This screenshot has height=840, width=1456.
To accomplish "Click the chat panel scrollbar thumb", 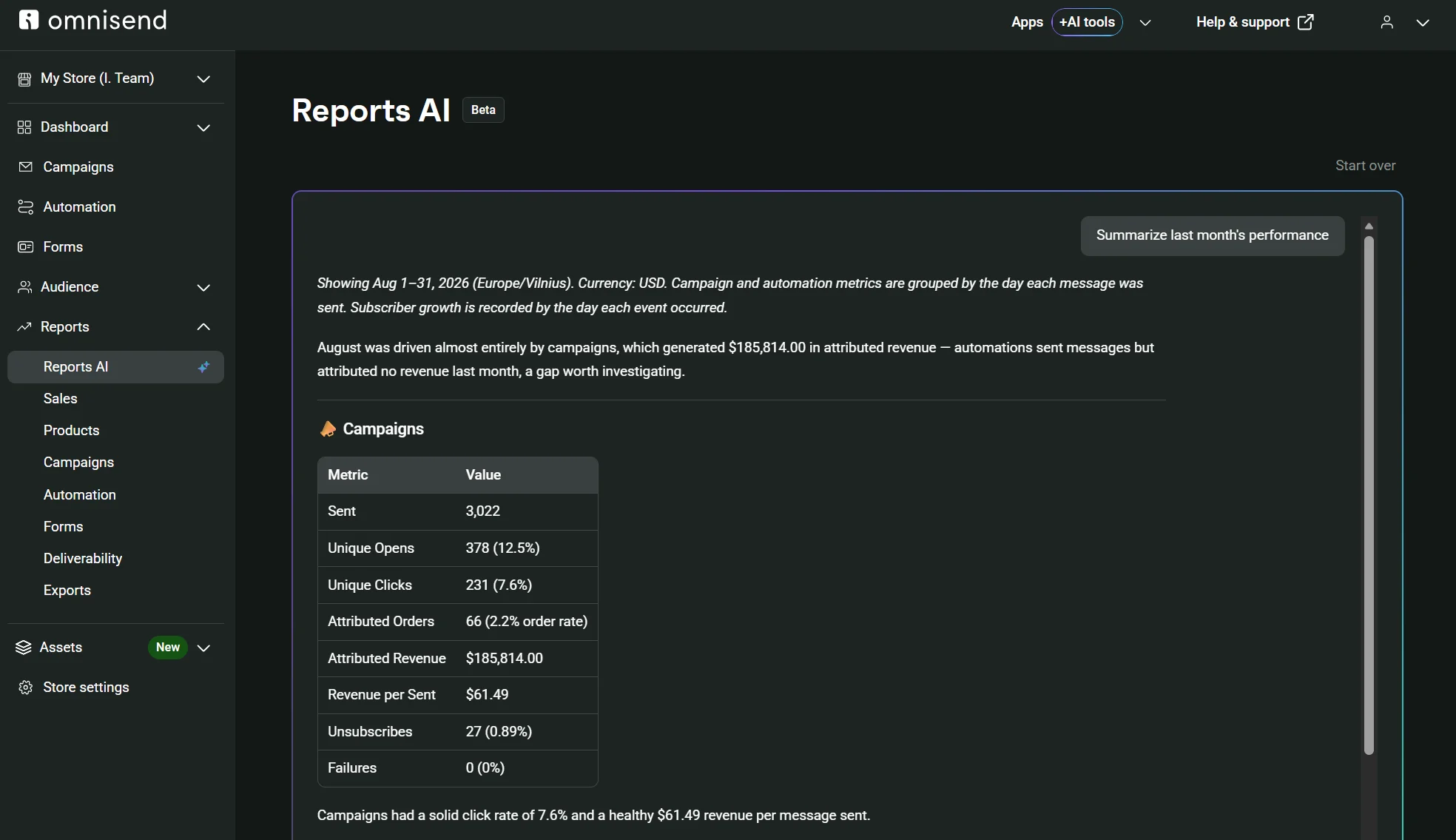I will [x=1369, y=496].
